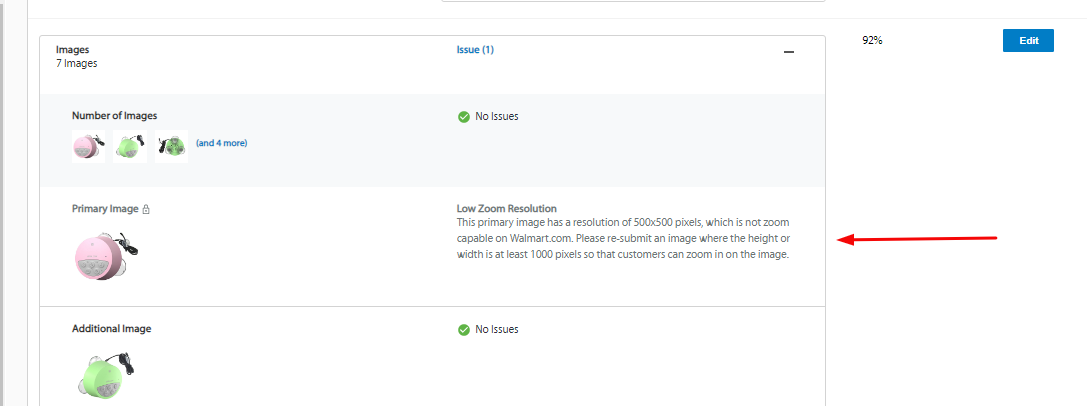This screenshot has width=1087, height=406.
Task: Click the 92% score value
Action: [x=872, y=41]
